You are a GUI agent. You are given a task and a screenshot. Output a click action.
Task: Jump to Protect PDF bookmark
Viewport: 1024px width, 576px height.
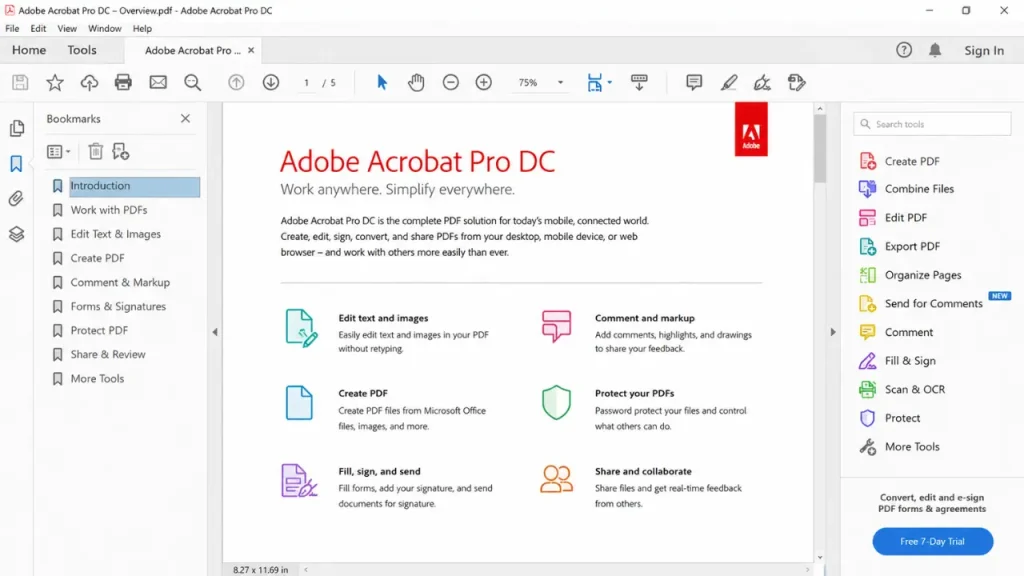click(99, 330)
